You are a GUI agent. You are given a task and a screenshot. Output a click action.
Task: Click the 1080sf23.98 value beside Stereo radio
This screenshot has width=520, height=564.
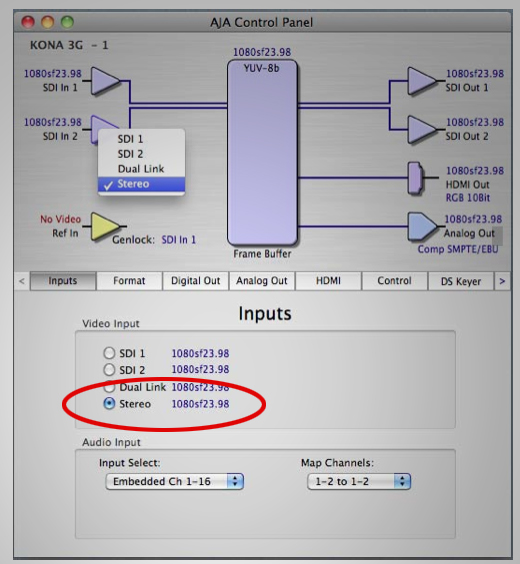pos(200,404)
